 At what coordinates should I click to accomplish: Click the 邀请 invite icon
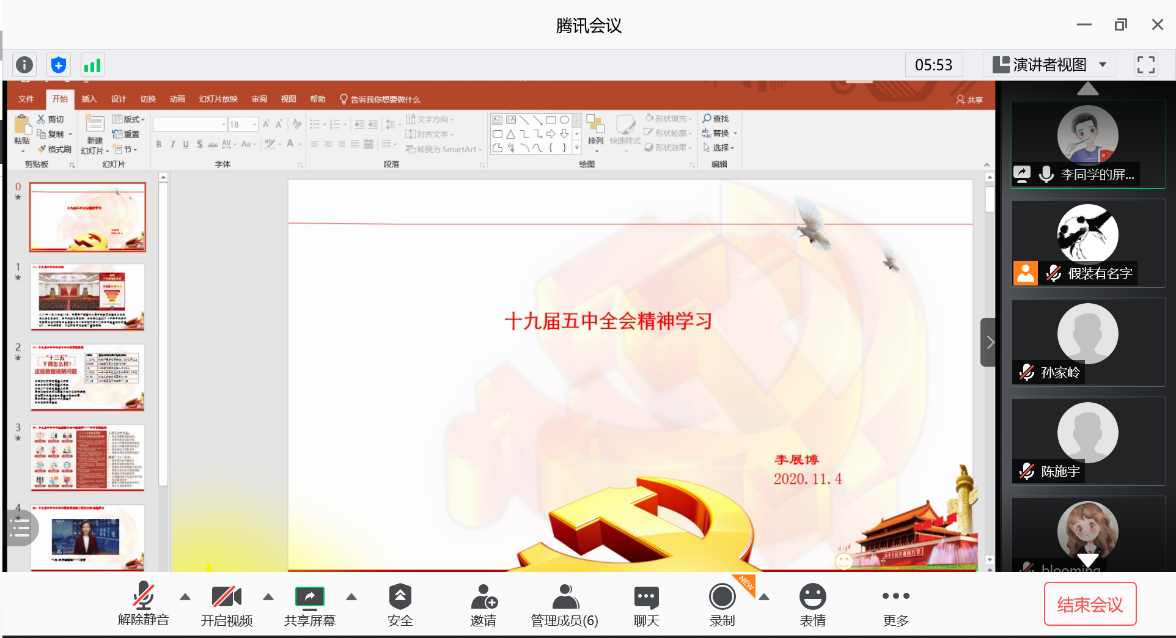[x=483, y=605]
